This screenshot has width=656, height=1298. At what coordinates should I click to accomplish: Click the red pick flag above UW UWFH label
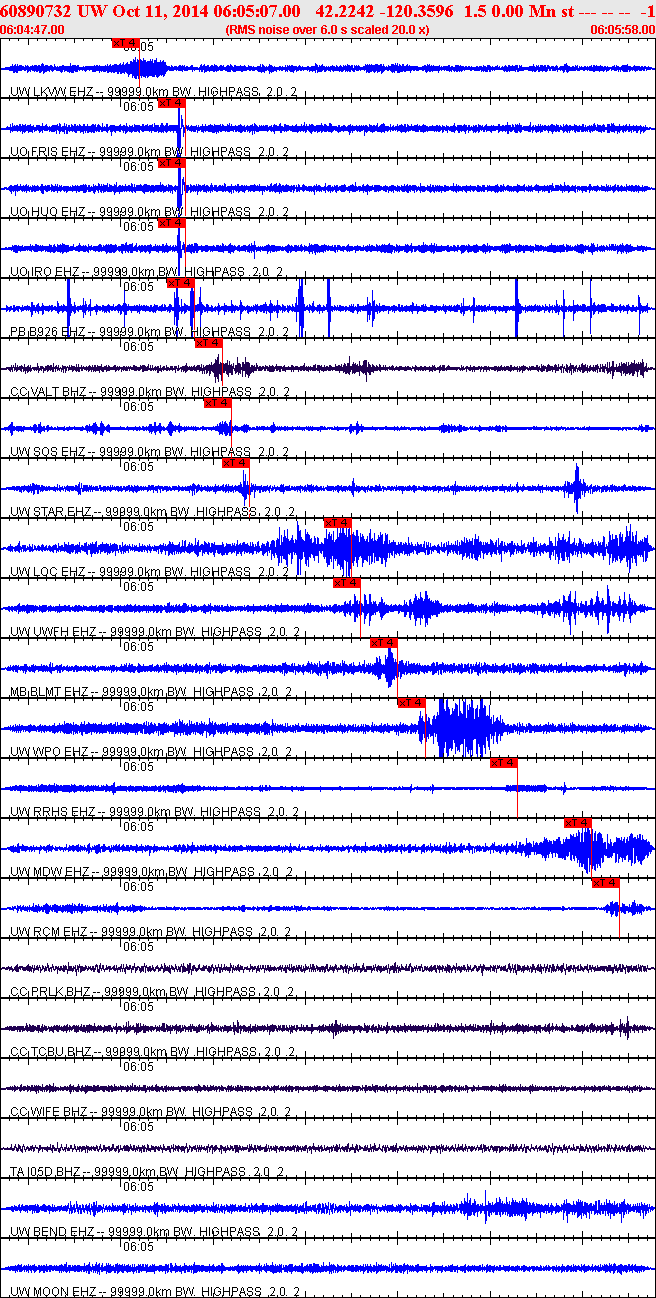[x=346, y=583]
